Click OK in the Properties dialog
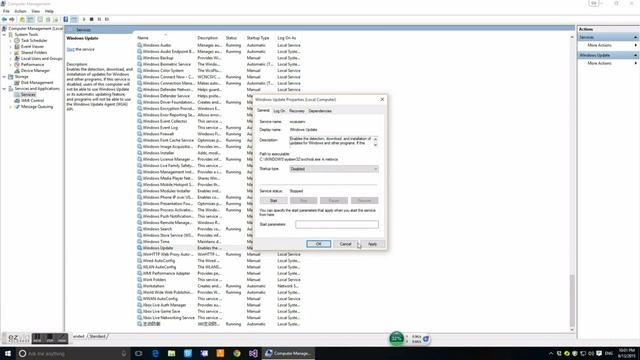Screen dimensions: 640x360 318,244
